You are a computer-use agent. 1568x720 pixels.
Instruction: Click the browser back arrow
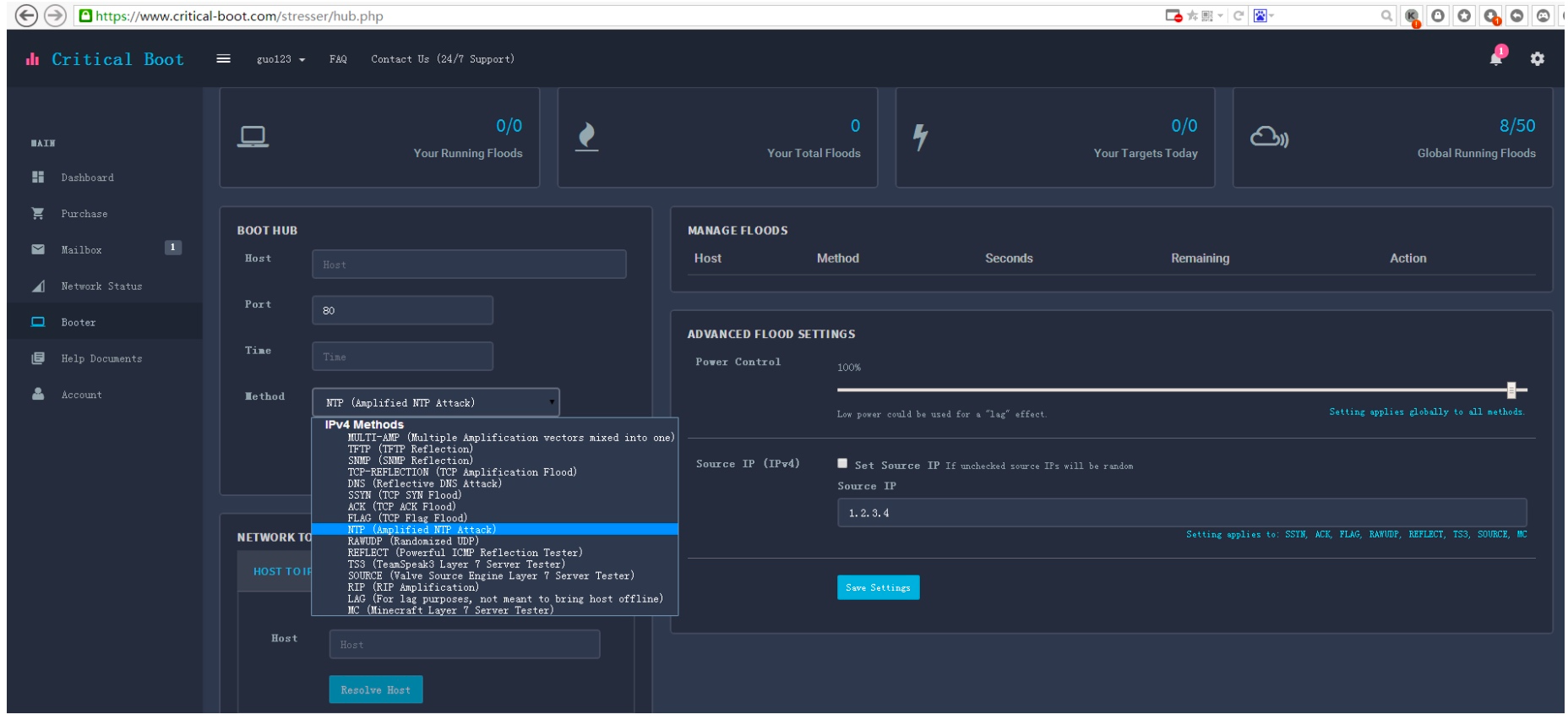[27, 15]
